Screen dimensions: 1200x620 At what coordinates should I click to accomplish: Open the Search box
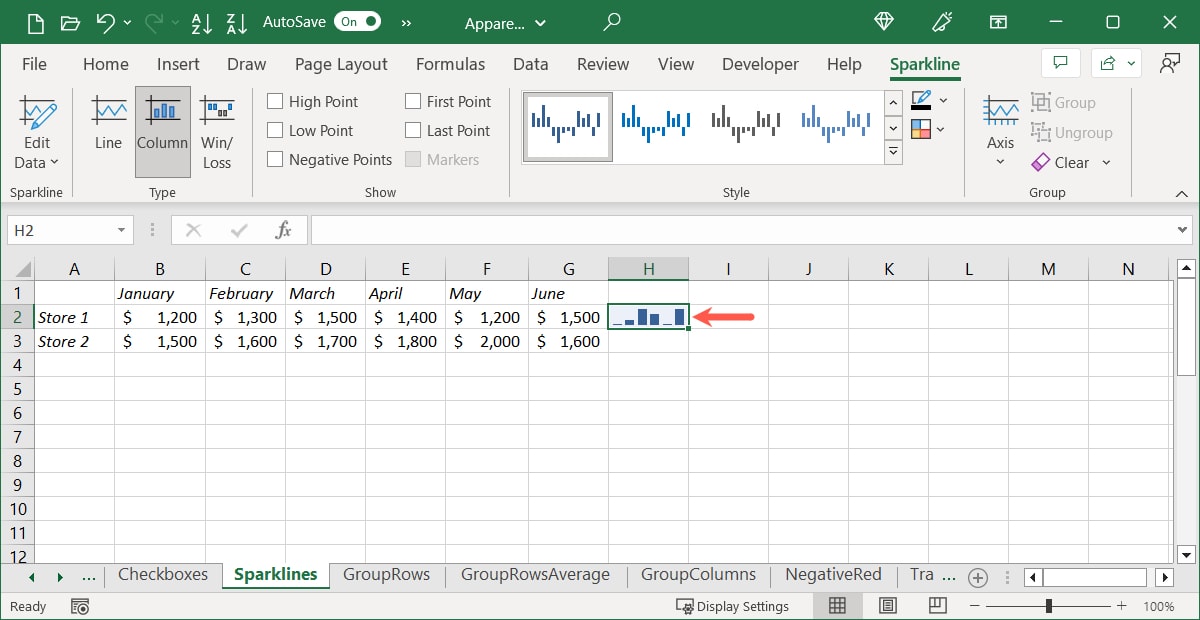click(611, 22)
